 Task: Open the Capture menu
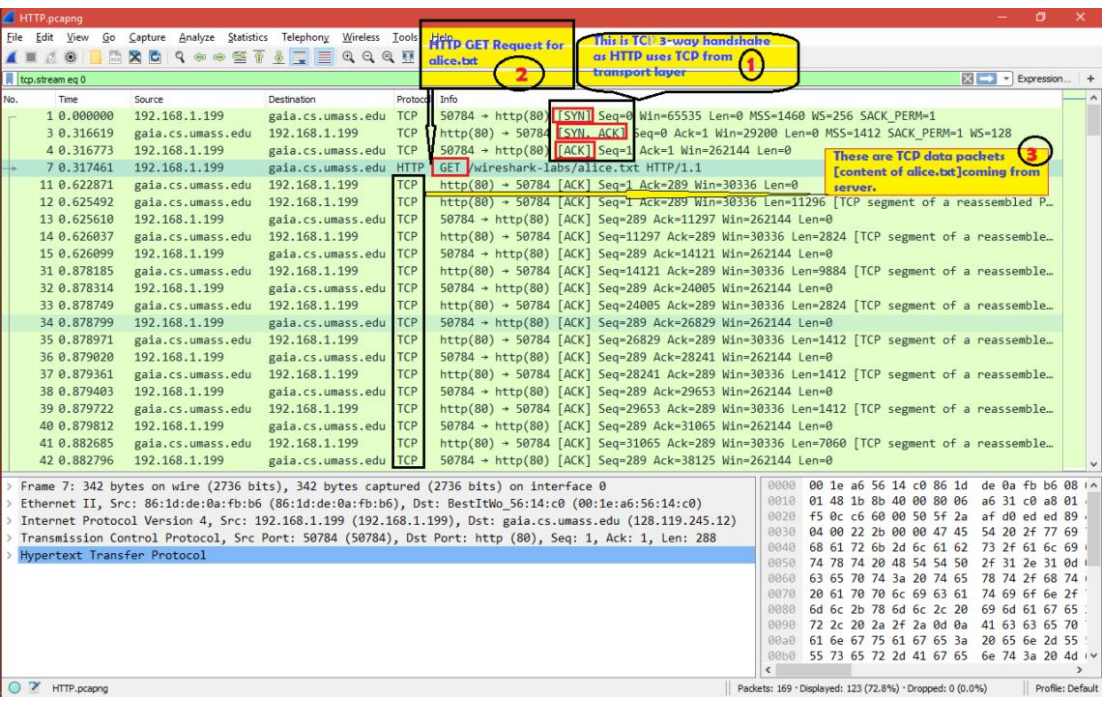click(147, 37)
